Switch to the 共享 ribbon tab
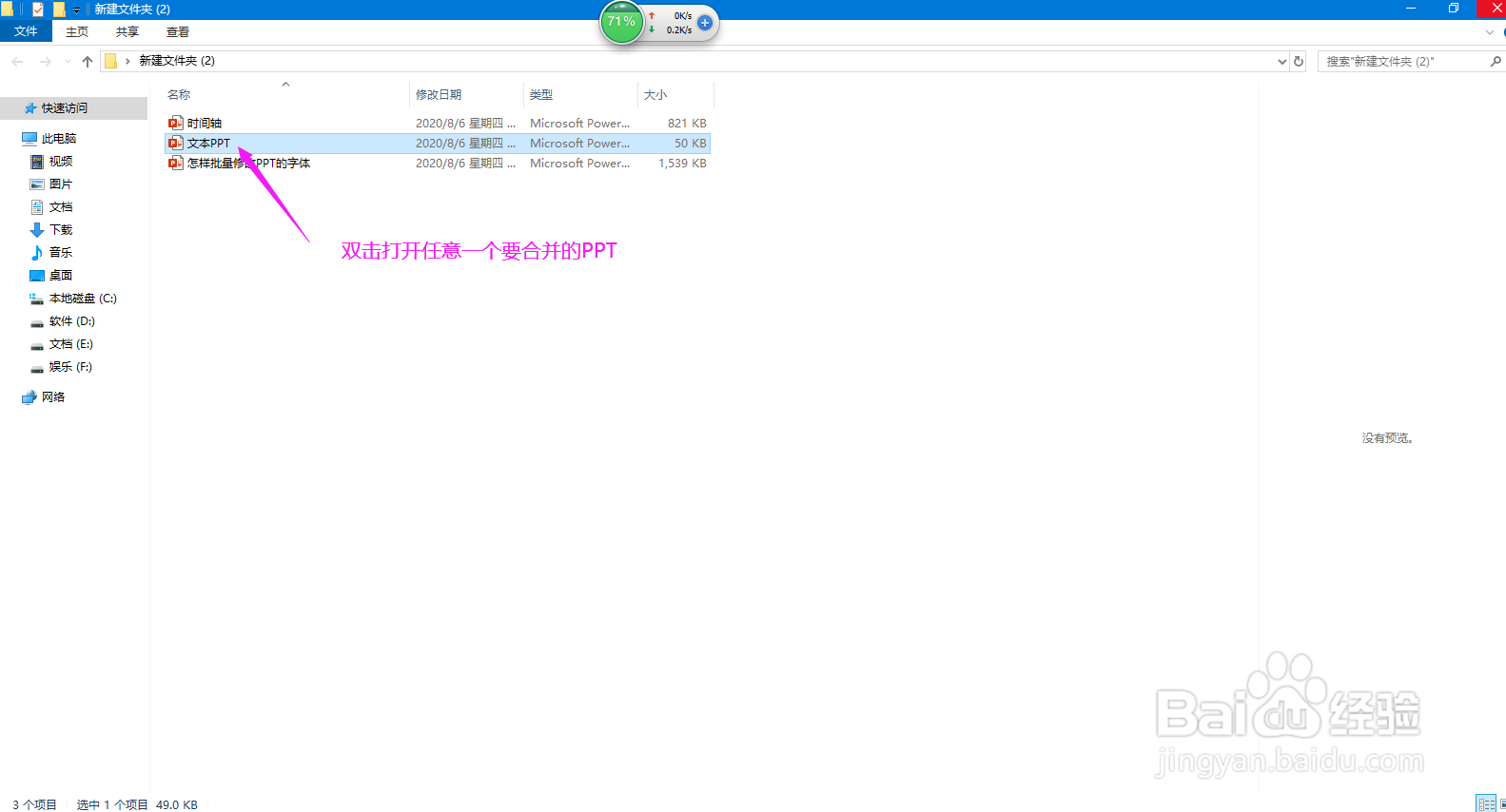The height and width of the screenshot is (812, 1506). (127, 31)
